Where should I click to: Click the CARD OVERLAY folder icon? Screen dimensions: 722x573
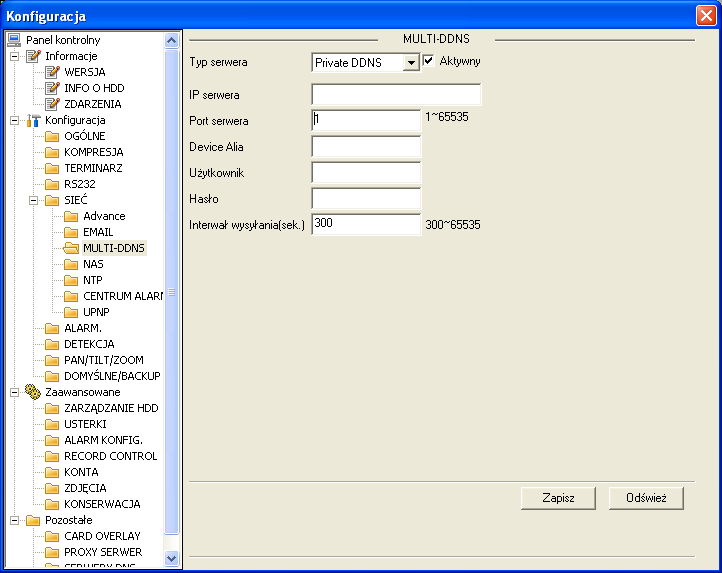pyautogui.click(x=52, y=537)
